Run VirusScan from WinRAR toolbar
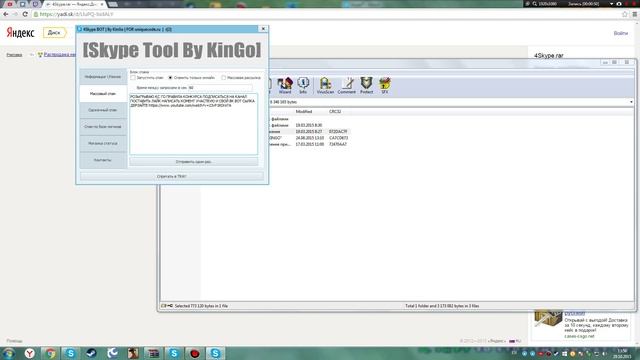Screen dimensions: 640x360 [325, 86]
